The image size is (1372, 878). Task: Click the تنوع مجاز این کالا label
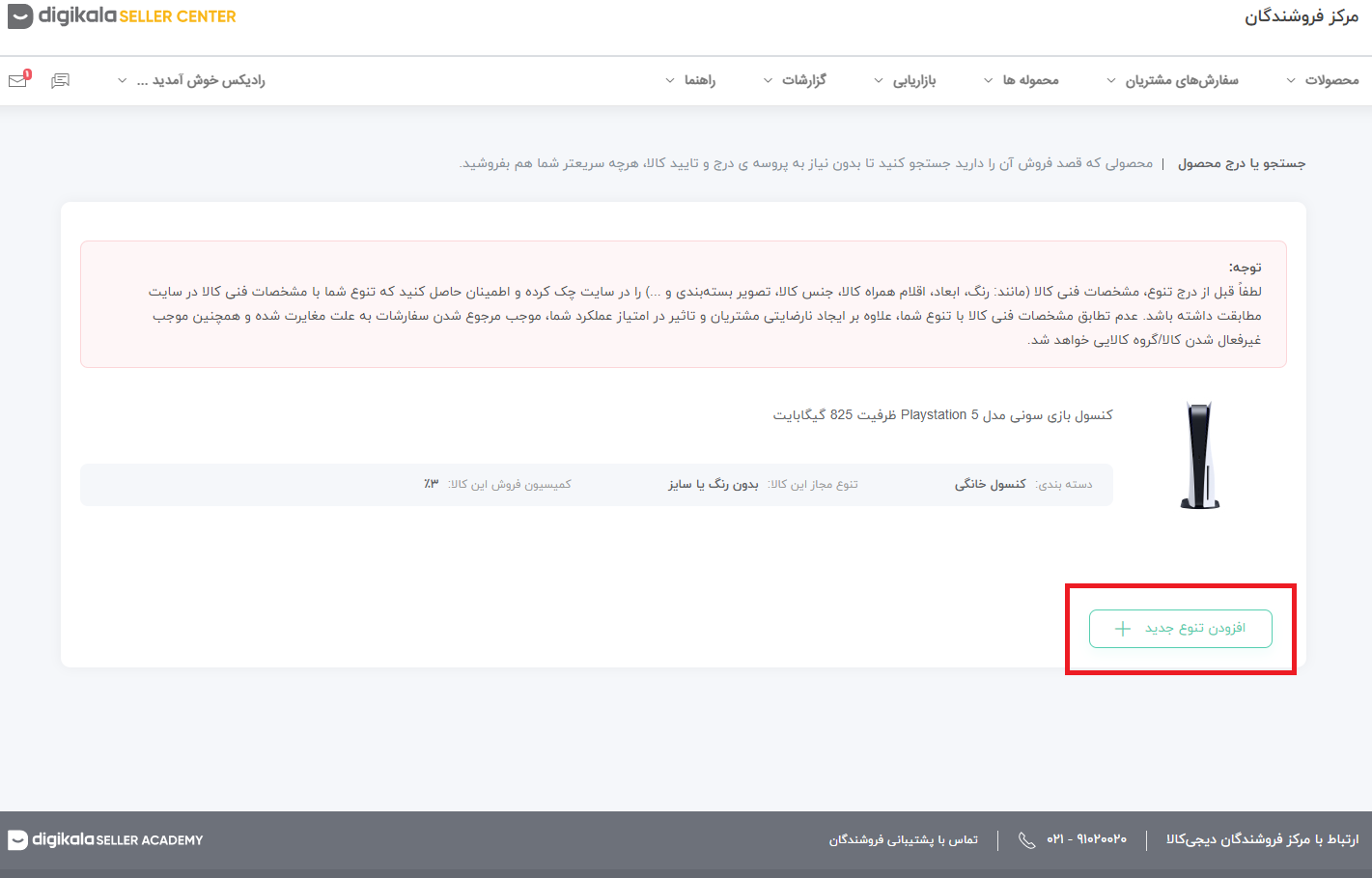pyautogui.click(x=813, y=484)
